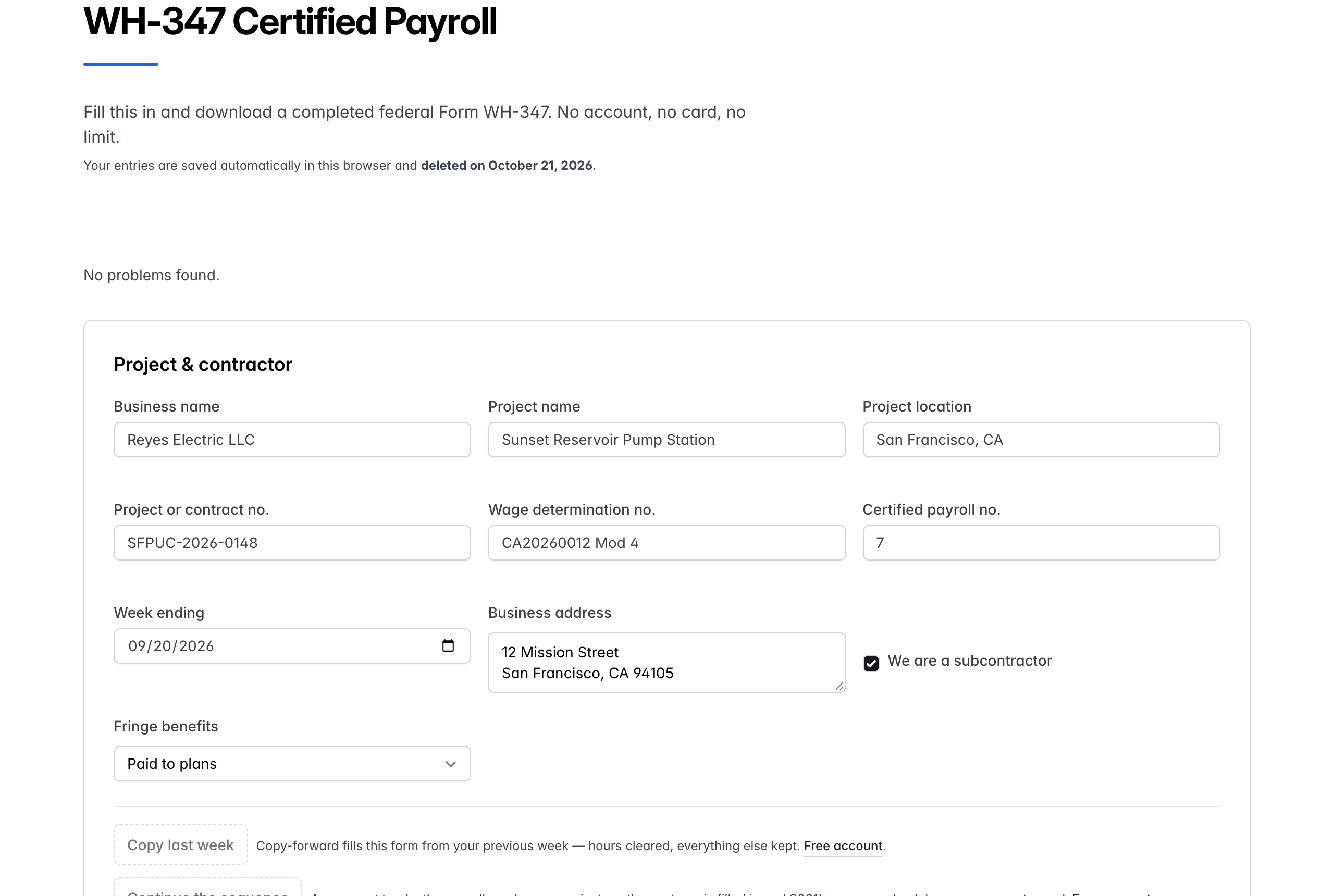Viewport: 1334px width, 896px height.
Task: Edit the Project or contract no. field
Action: [292, 543]
